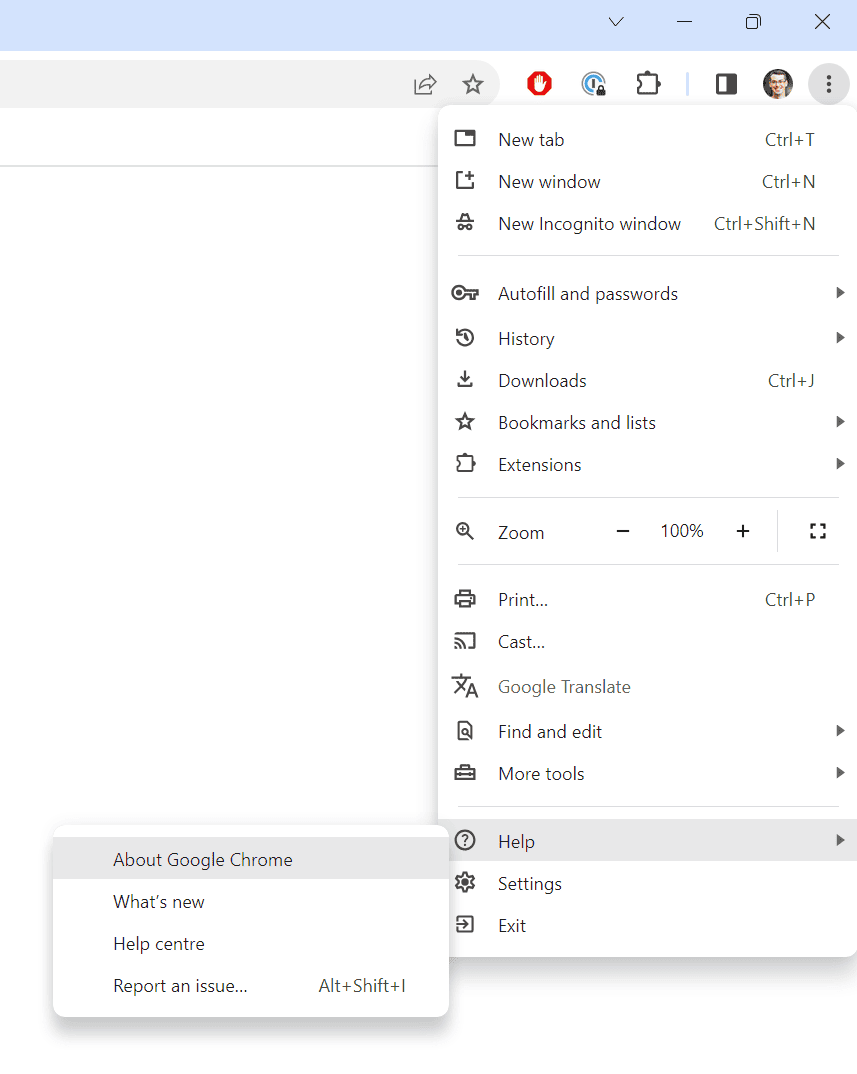This screenshot has height=1074, width=857.
Task: Open the Settings menu entry
Action: tap(530, 883)
